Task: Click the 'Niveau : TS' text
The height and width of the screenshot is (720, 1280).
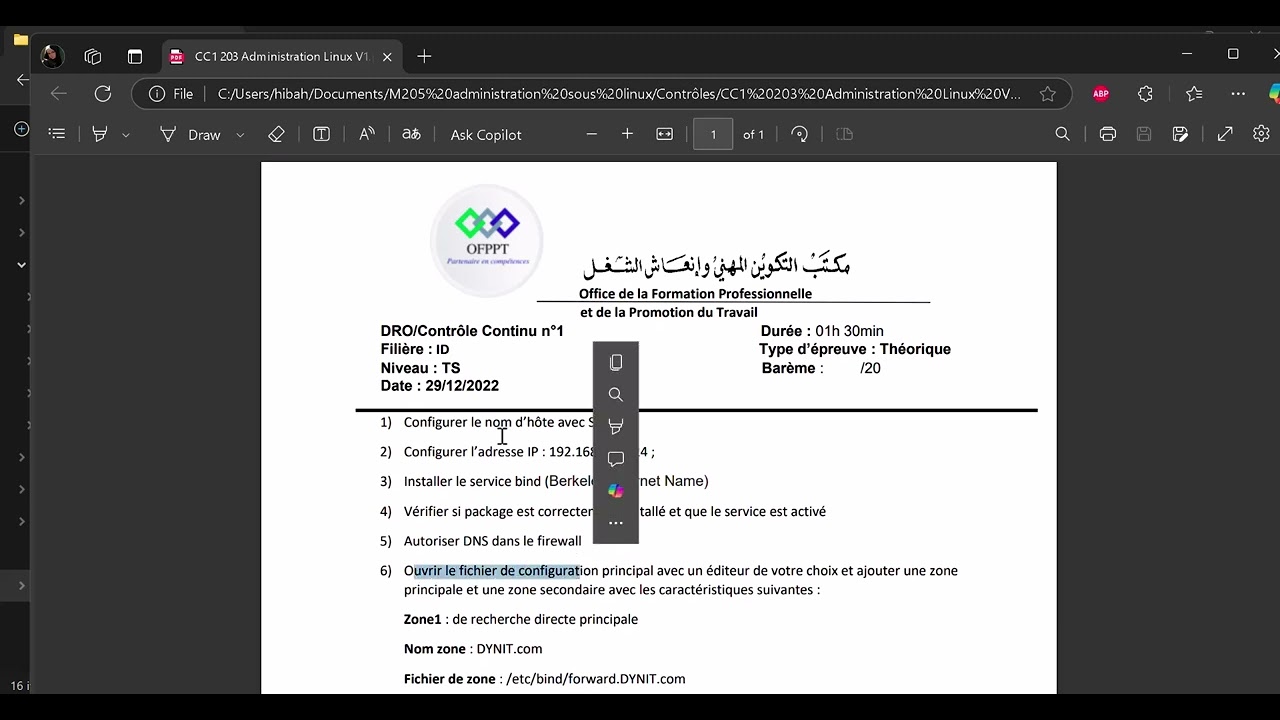Action: 420,368
